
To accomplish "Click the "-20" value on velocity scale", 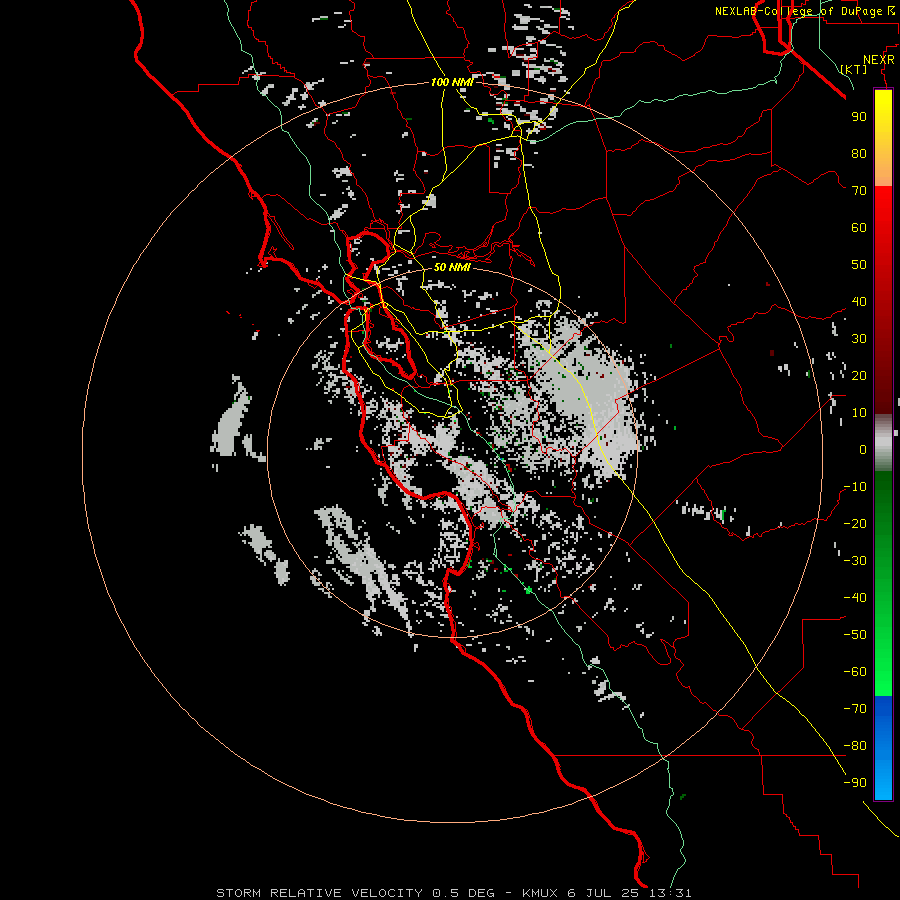I will click(855, 523).
